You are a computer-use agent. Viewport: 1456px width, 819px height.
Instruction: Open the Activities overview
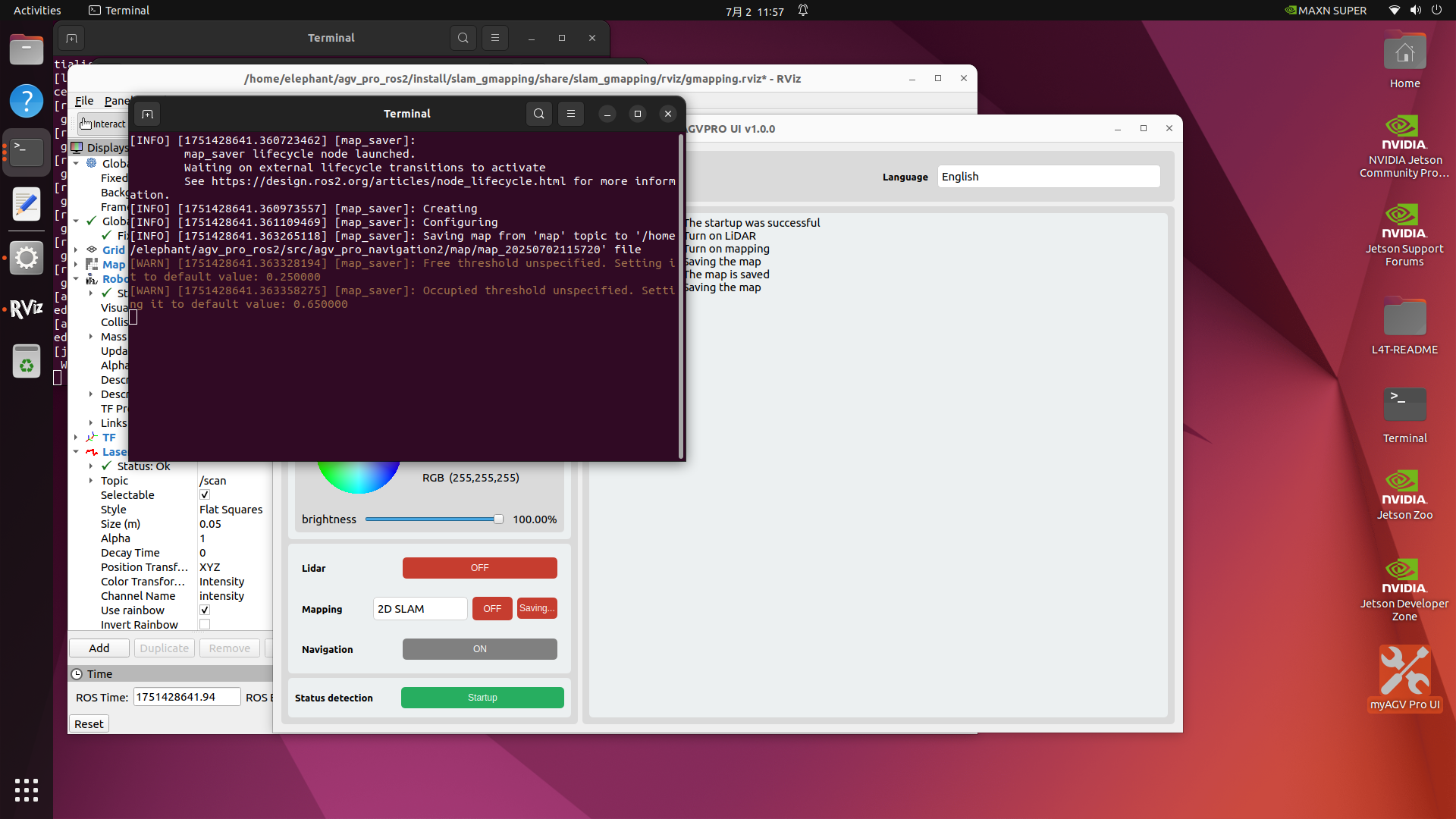[x=37, y=11]
